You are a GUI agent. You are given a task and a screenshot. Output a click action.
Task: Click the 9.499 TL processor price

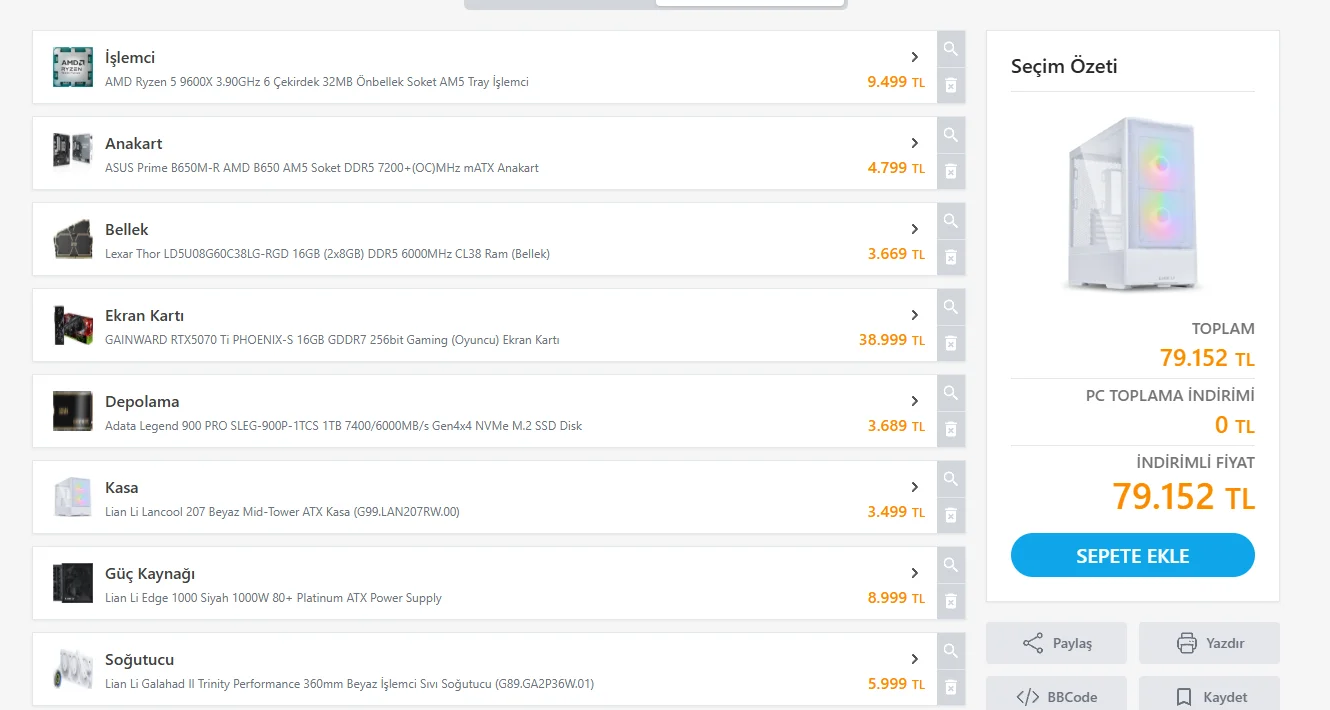[896, 82]
